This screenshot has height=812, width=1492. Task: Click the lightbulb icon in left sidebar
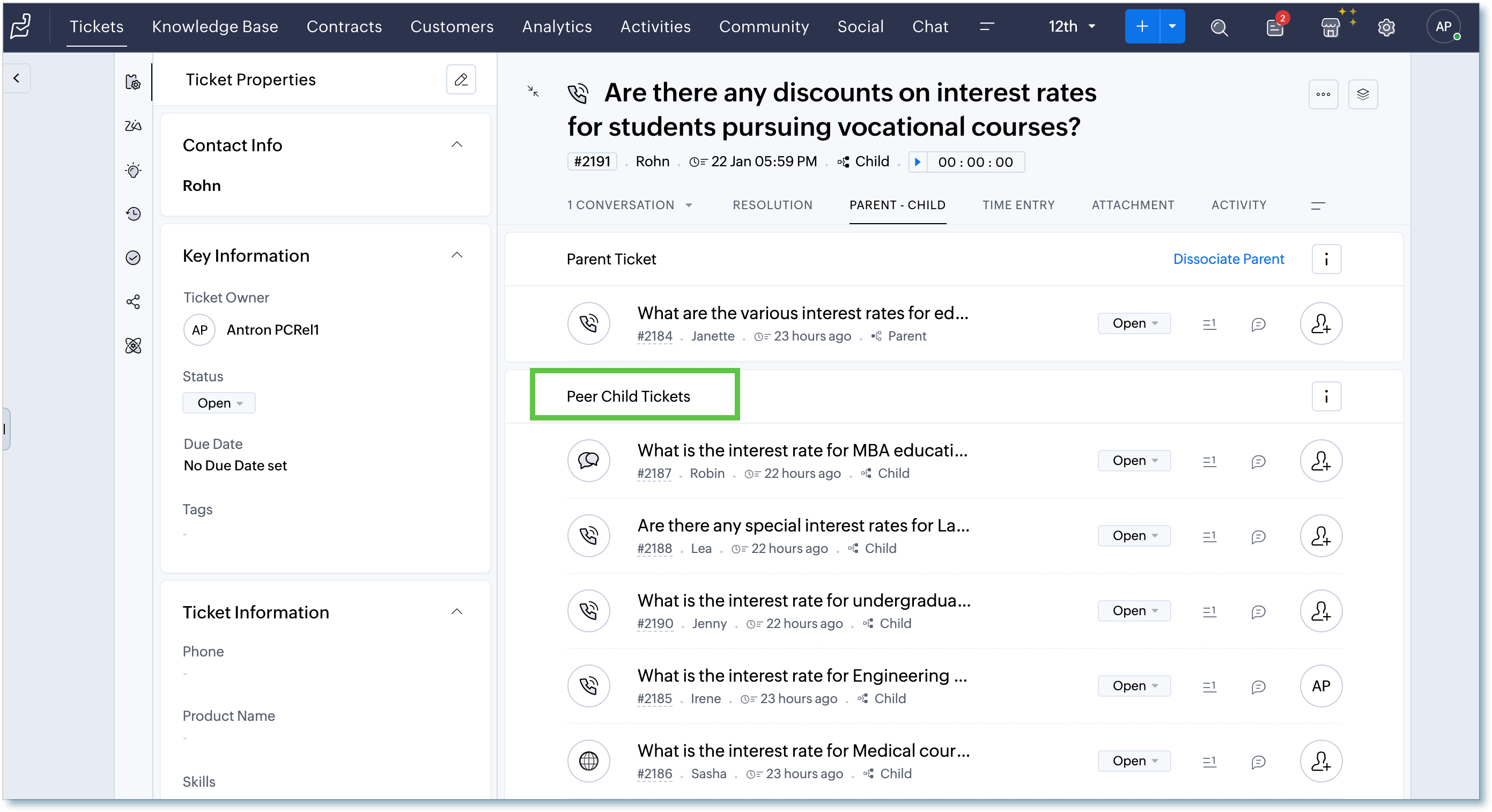(x=133, y=170)
